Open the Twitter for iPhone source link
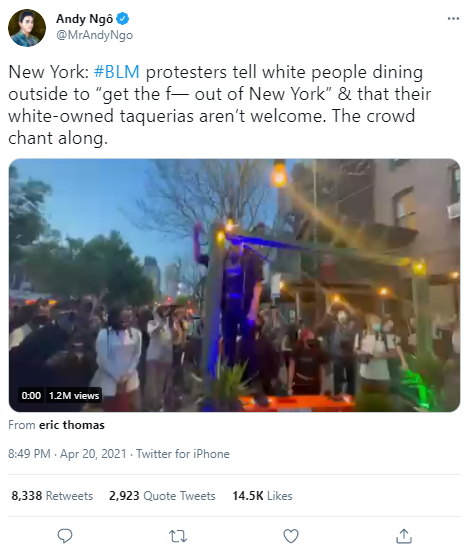 click(x=183, y=454)
